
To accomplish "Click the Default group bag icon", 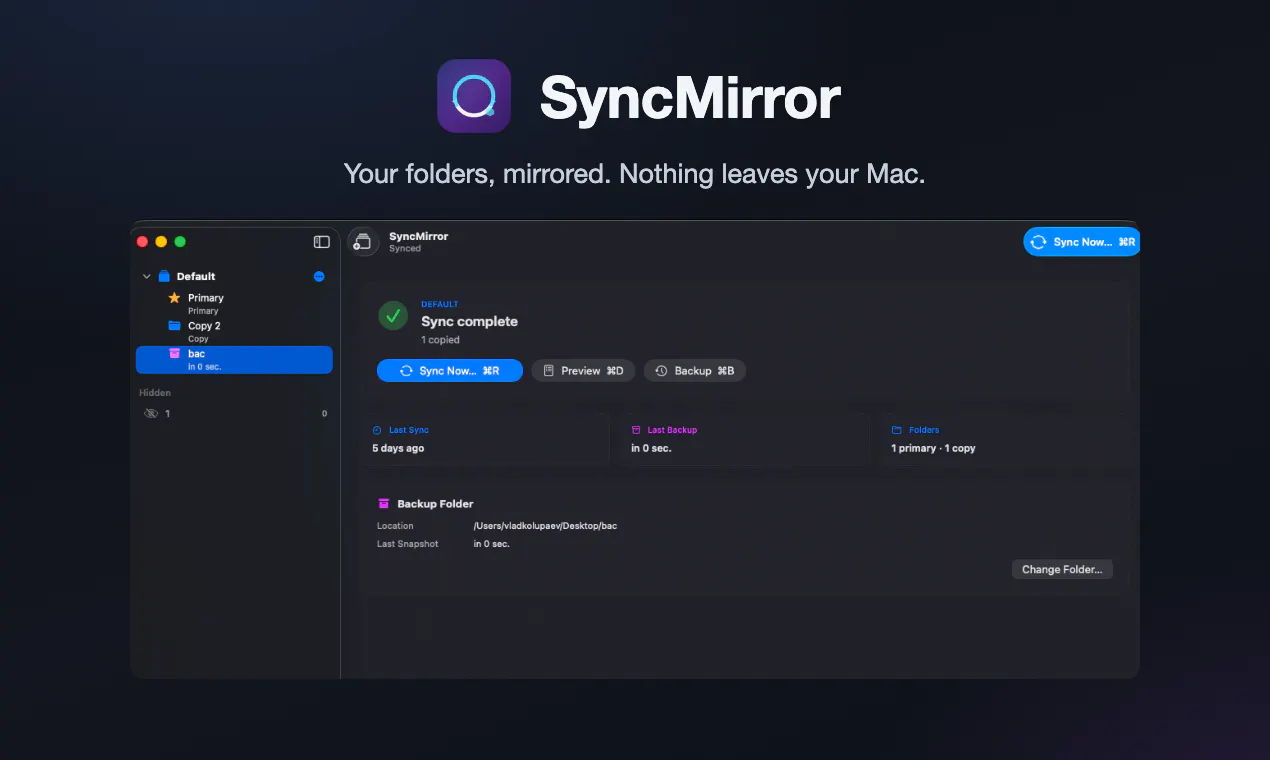I will (164, 276).
